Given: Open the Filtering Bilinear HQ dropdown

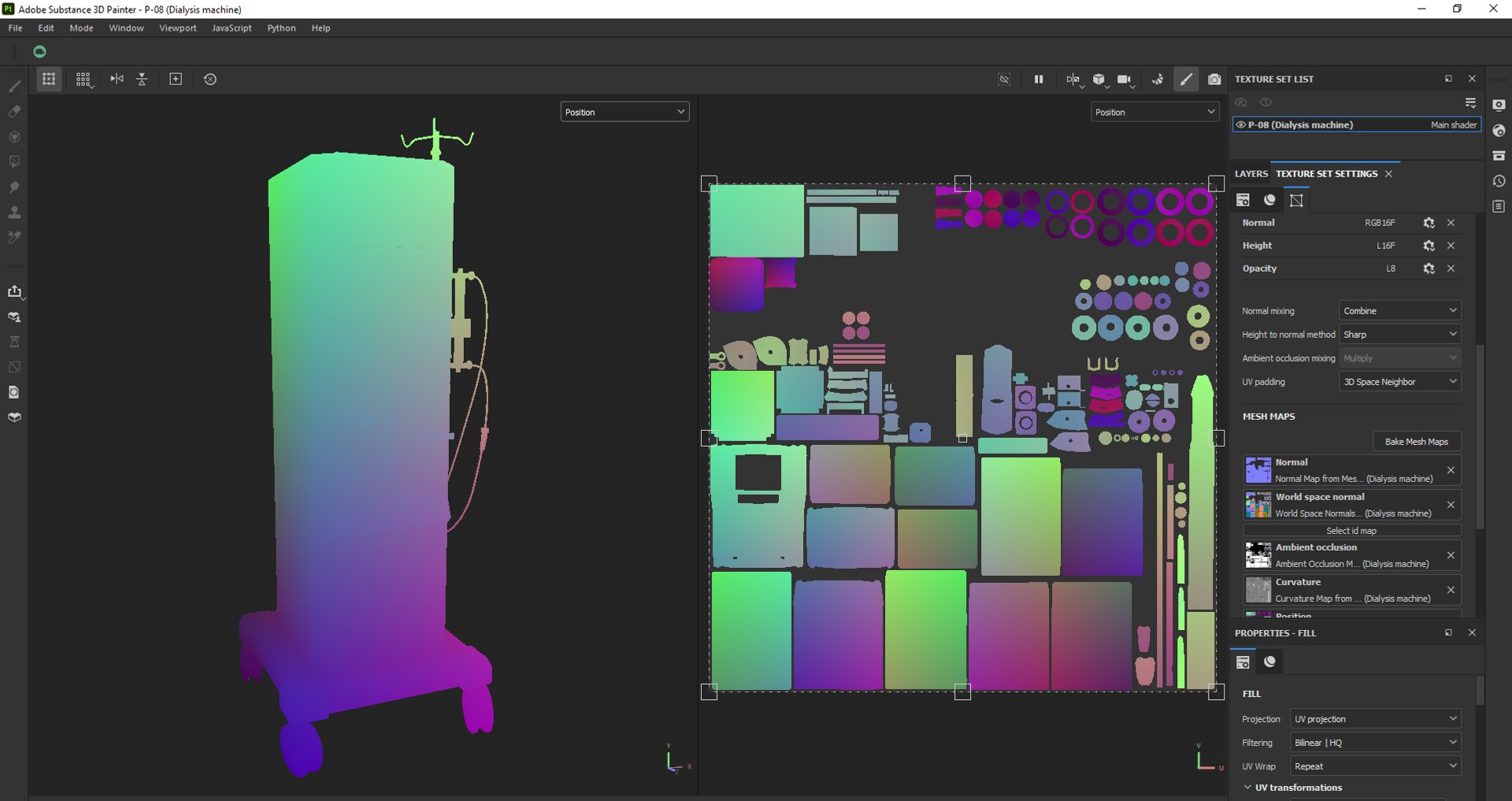Looking at the screenshot, I should coord(1376,742).
